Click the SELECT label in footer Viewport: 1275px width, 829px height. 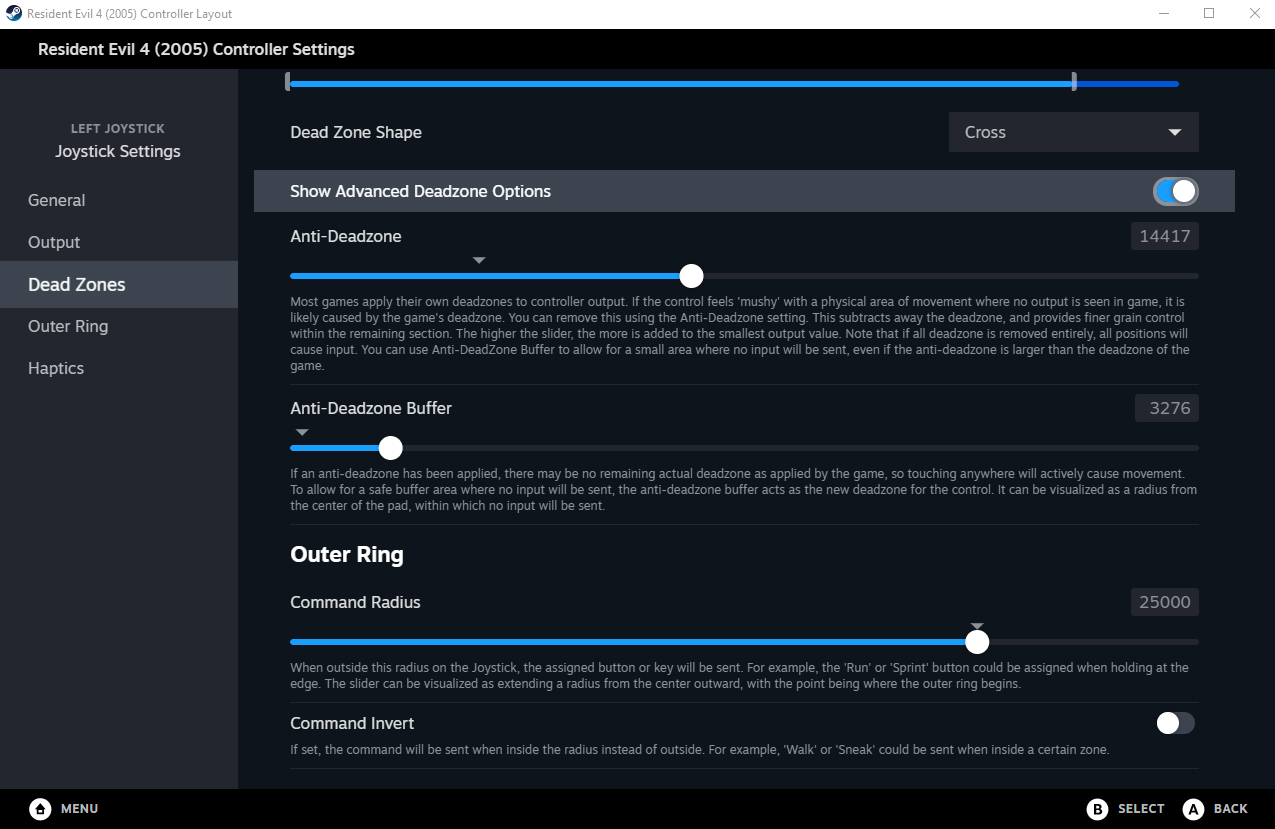click(x=1141, y=808)
